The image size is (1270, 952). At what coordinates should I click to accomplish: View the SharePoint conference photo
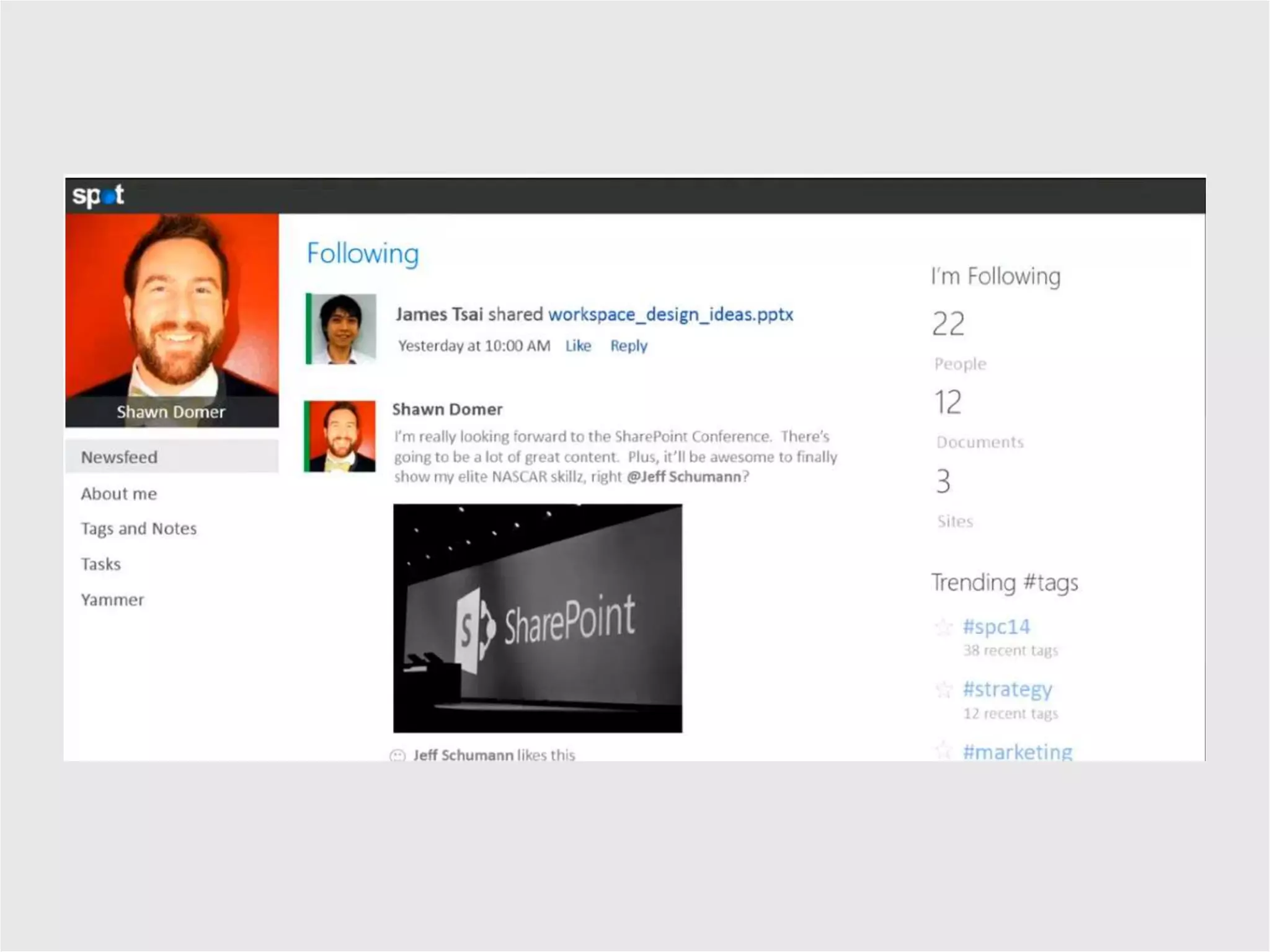538,618
